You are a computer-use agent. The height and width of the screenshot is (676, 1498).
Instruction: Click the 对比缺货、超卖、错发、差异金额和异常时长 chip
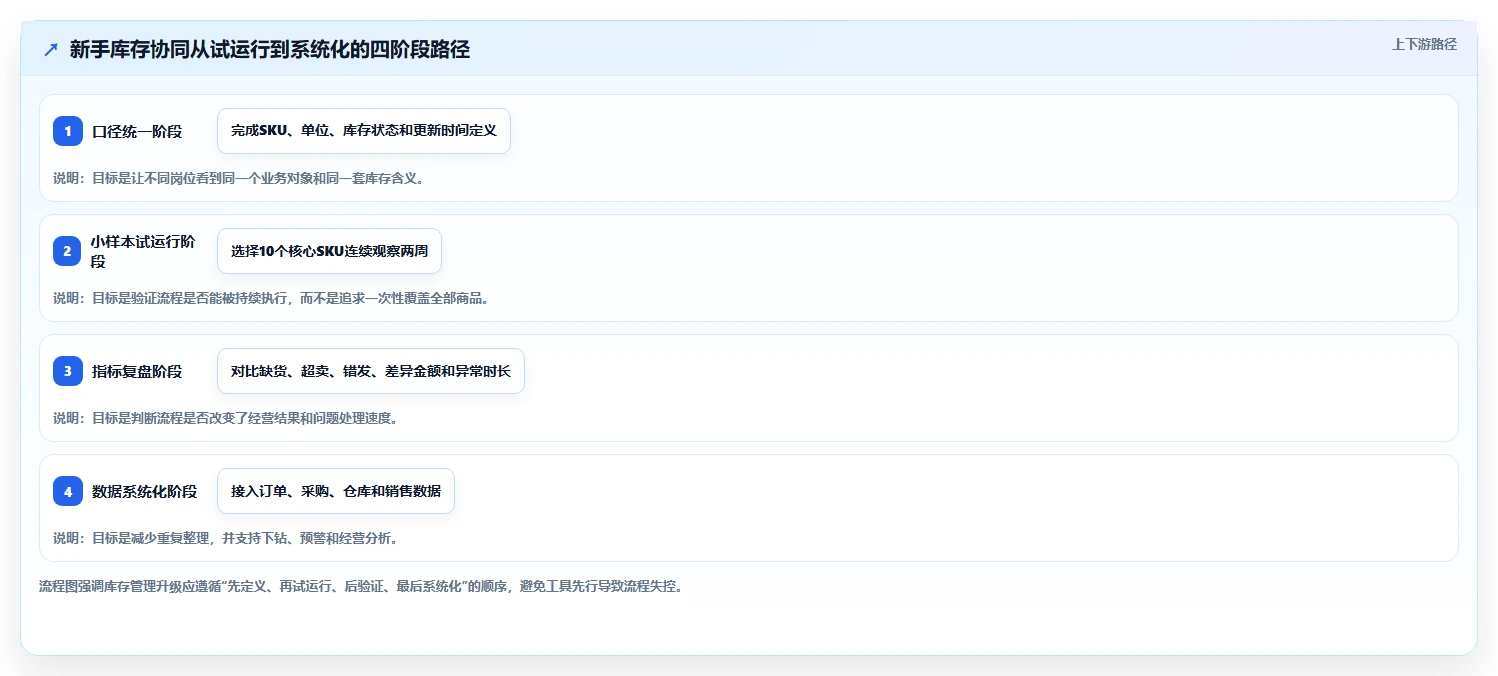[371, 371]
